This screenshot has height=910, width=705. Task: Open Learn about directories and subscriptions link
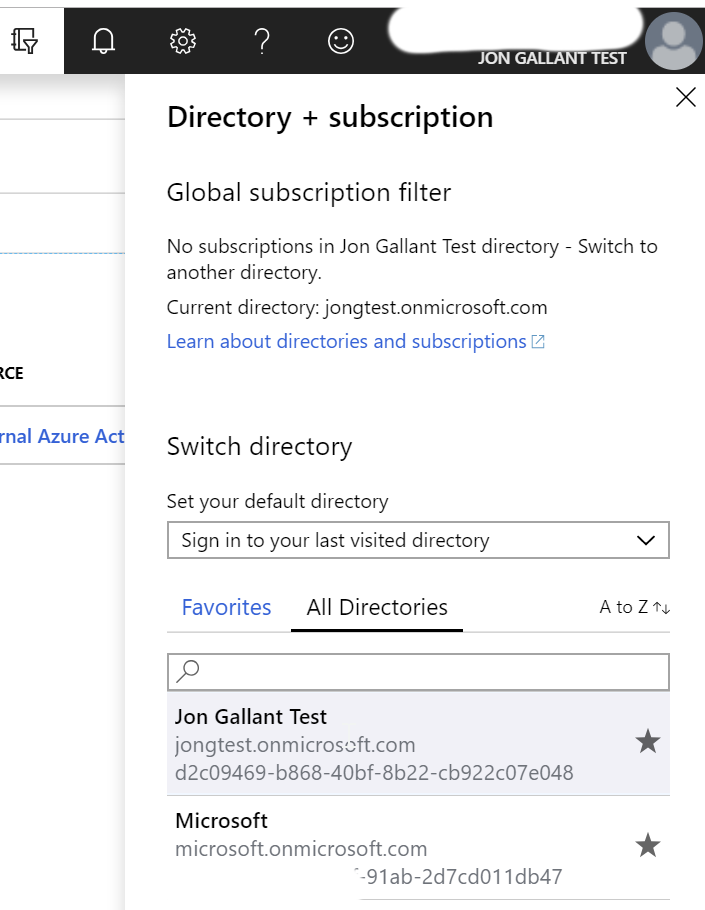coord(355,342)
